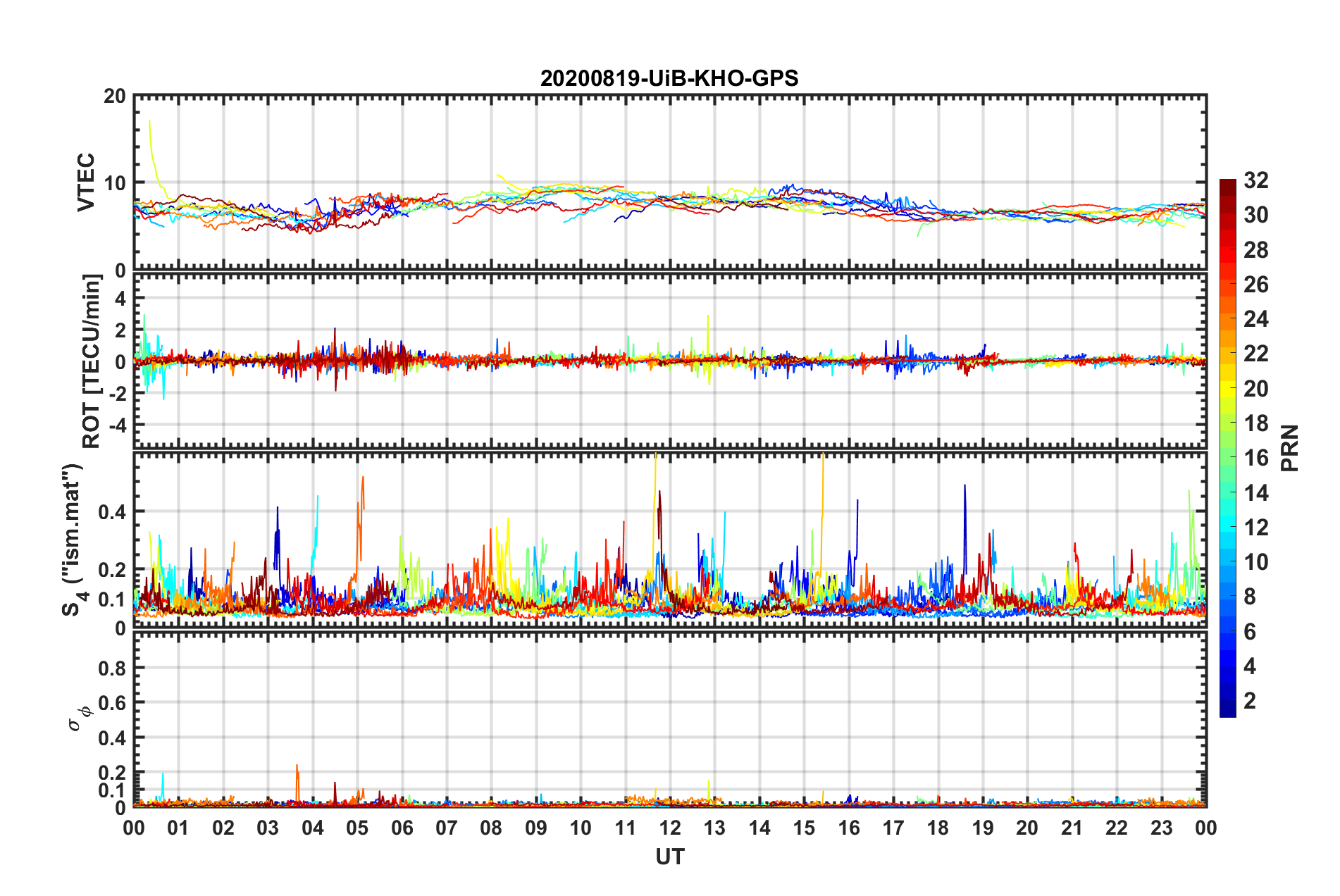The image size is (1340, 896).
Task: Select the UT x-axis label
Action: (669, 857)
